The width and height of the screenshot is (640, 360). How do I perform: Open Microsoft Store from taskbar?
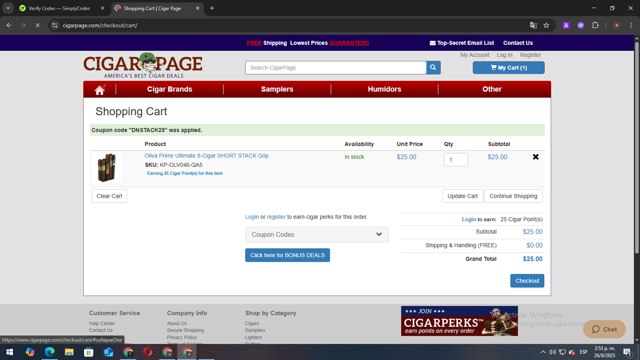[x=89, y=352]
